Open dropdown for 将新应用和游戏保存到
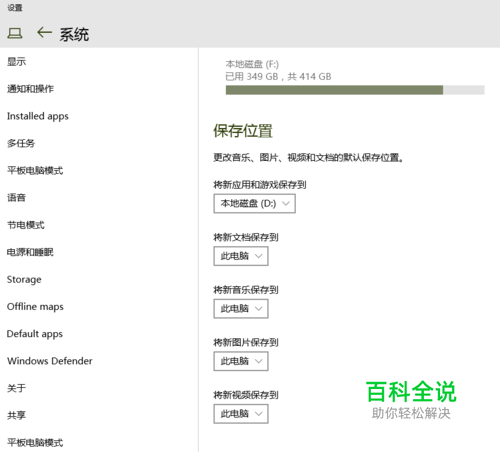 pos(254,203)
